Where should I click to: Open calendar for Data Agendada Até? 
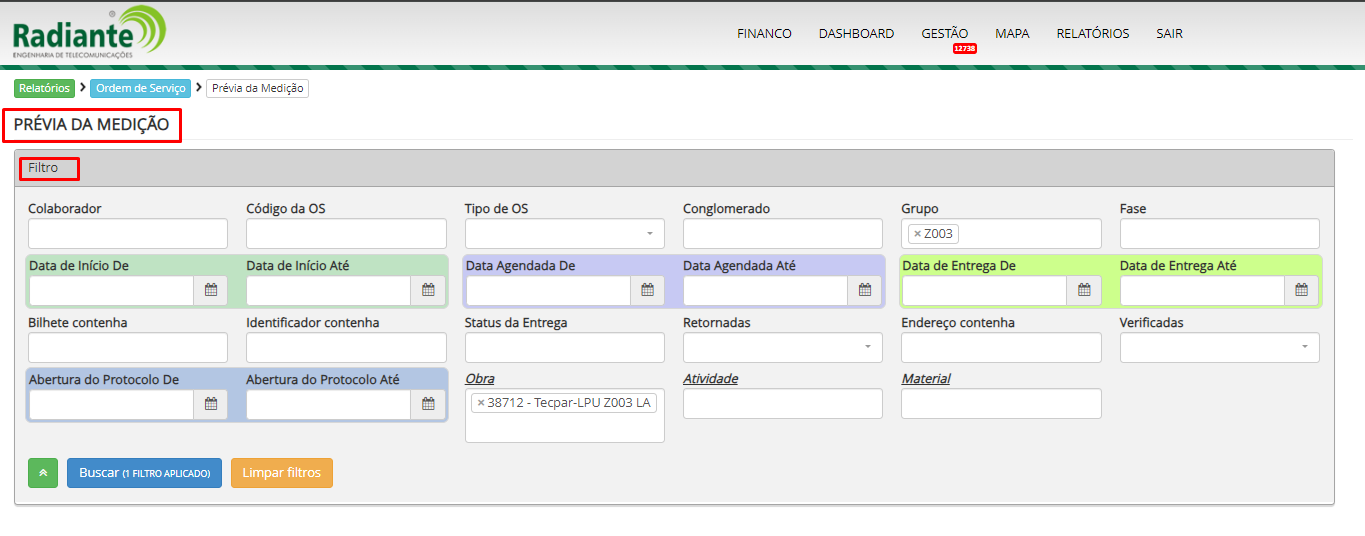865,290
